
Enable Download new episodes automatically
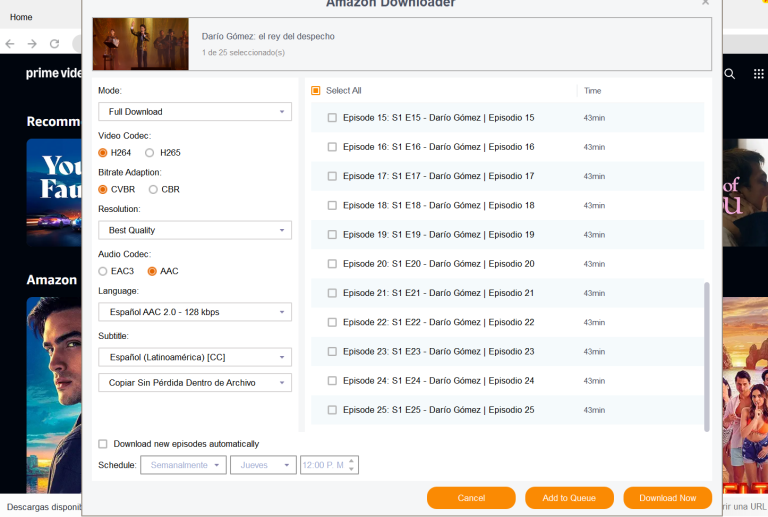point(103,444)
